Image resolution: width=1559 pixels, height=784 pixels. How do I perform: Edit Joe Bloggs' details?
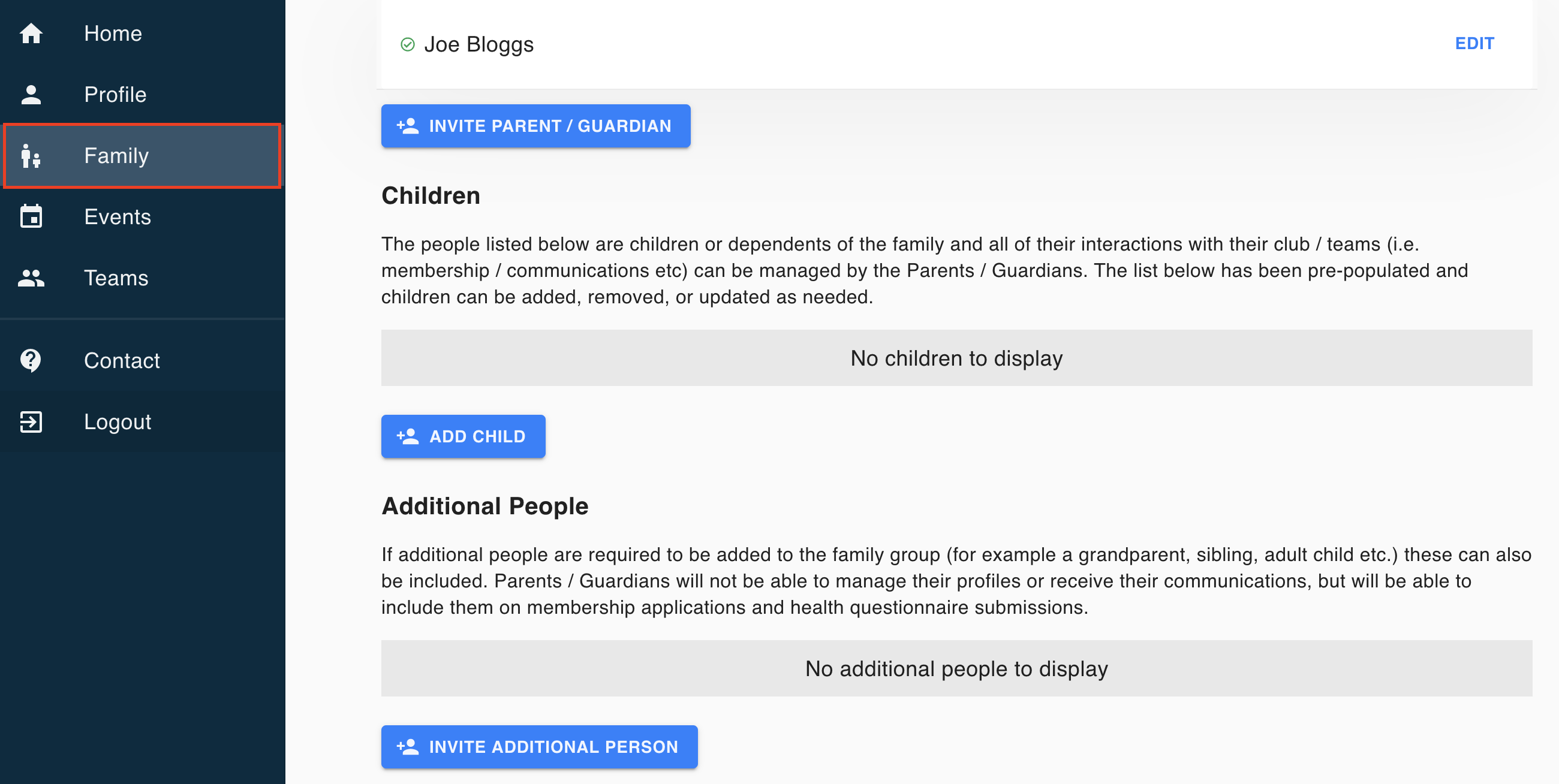point(1474,44)
